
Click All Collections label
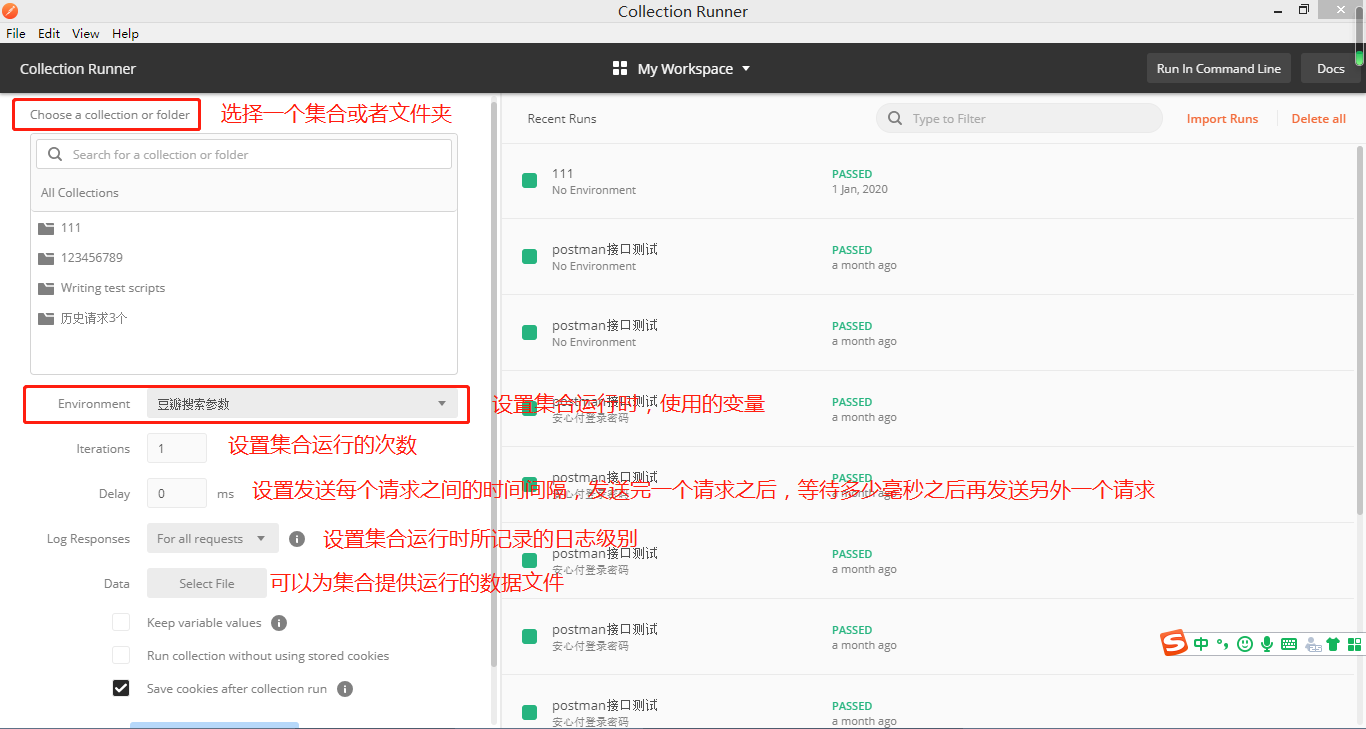[80, 193]
